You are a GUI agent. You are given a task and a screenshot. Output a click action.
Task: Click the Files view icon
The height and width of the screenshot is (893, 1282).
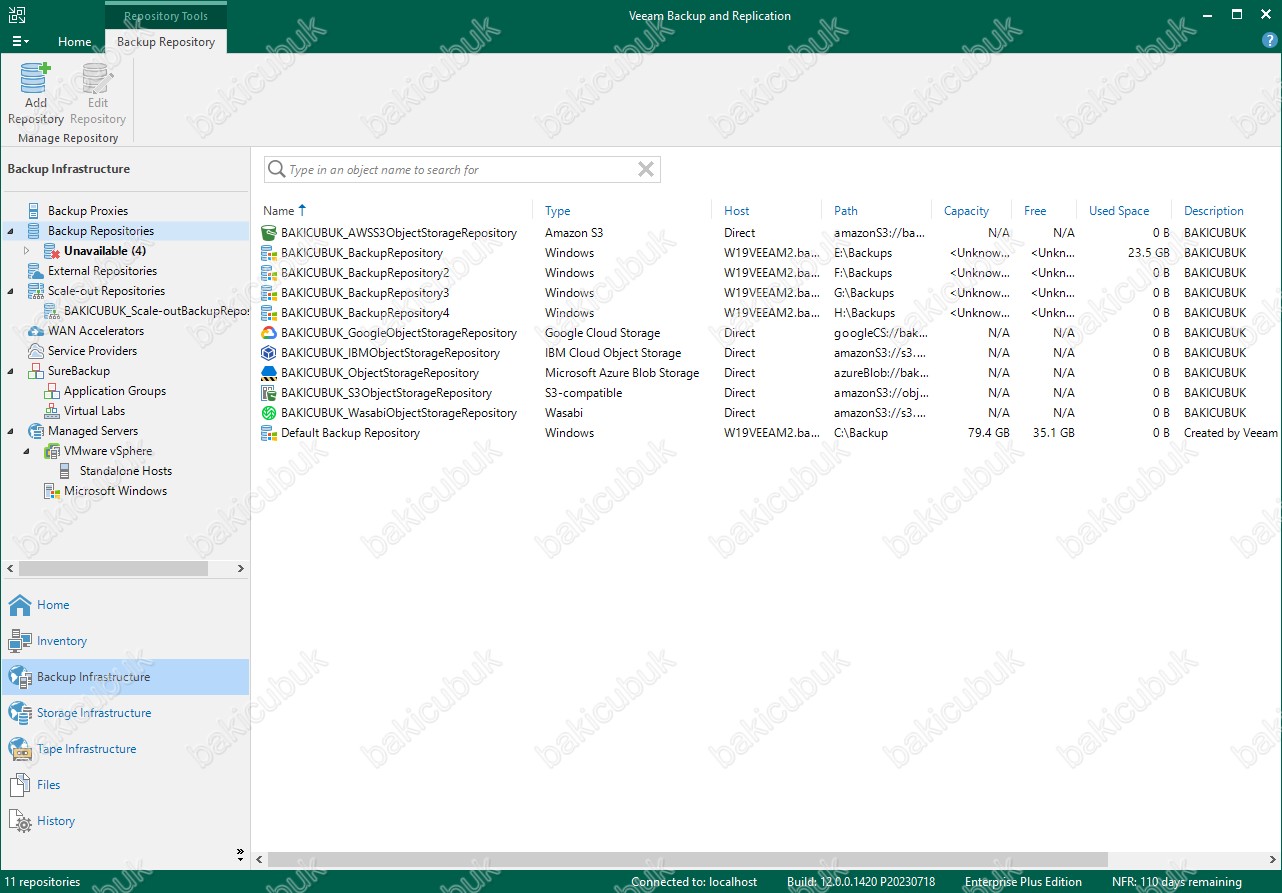pos(20,785)
